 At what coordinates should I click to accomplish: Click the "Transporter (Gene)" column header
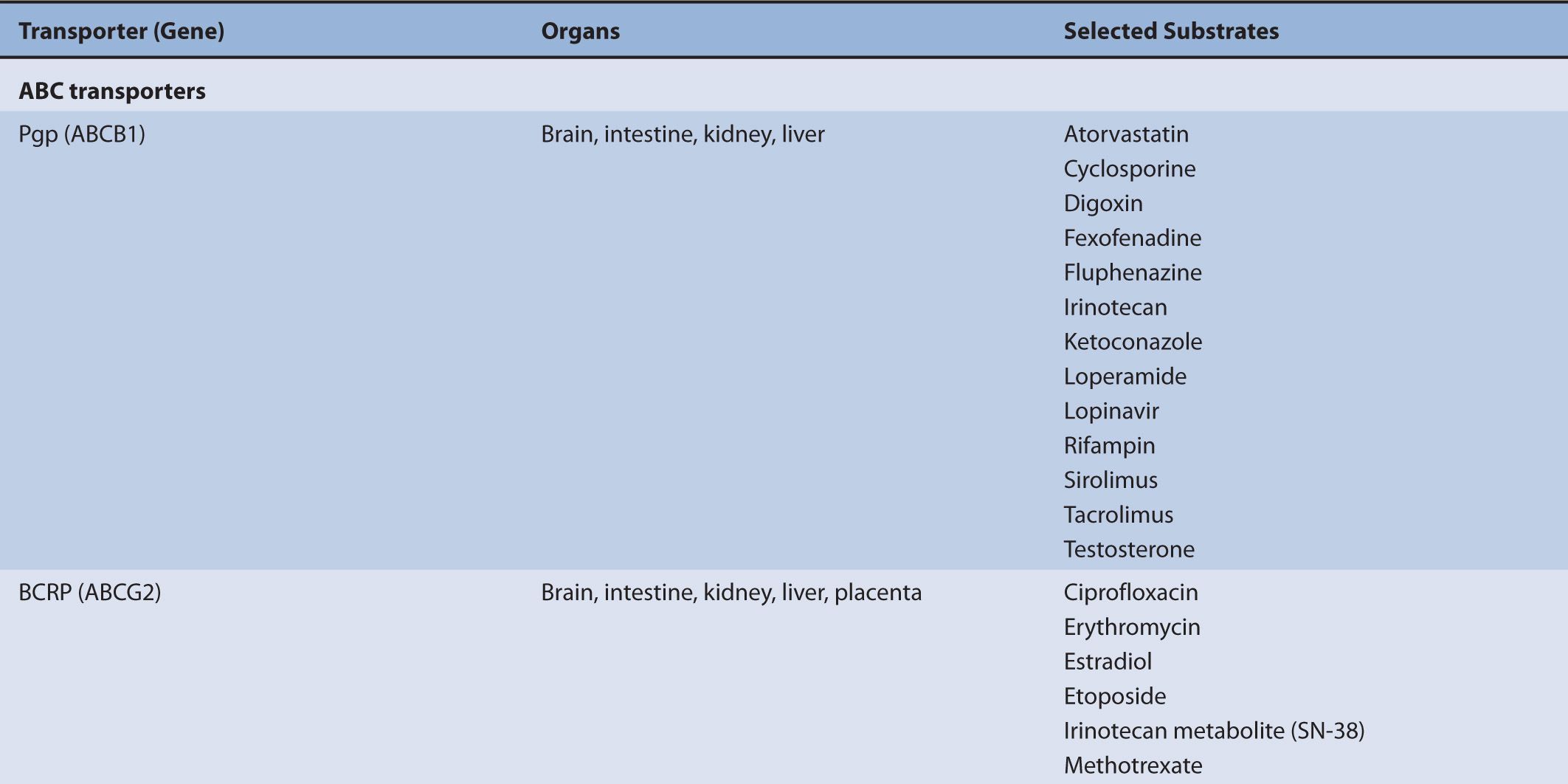[121, 31]
